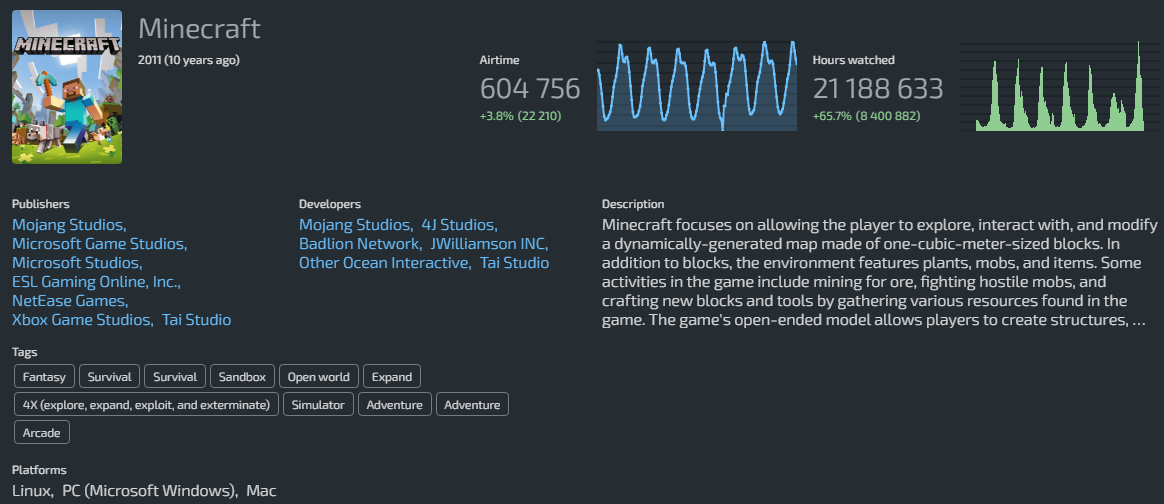Open Tai Studio under Publishers
Screen dimensions: 1164x504
click(197, 320)
